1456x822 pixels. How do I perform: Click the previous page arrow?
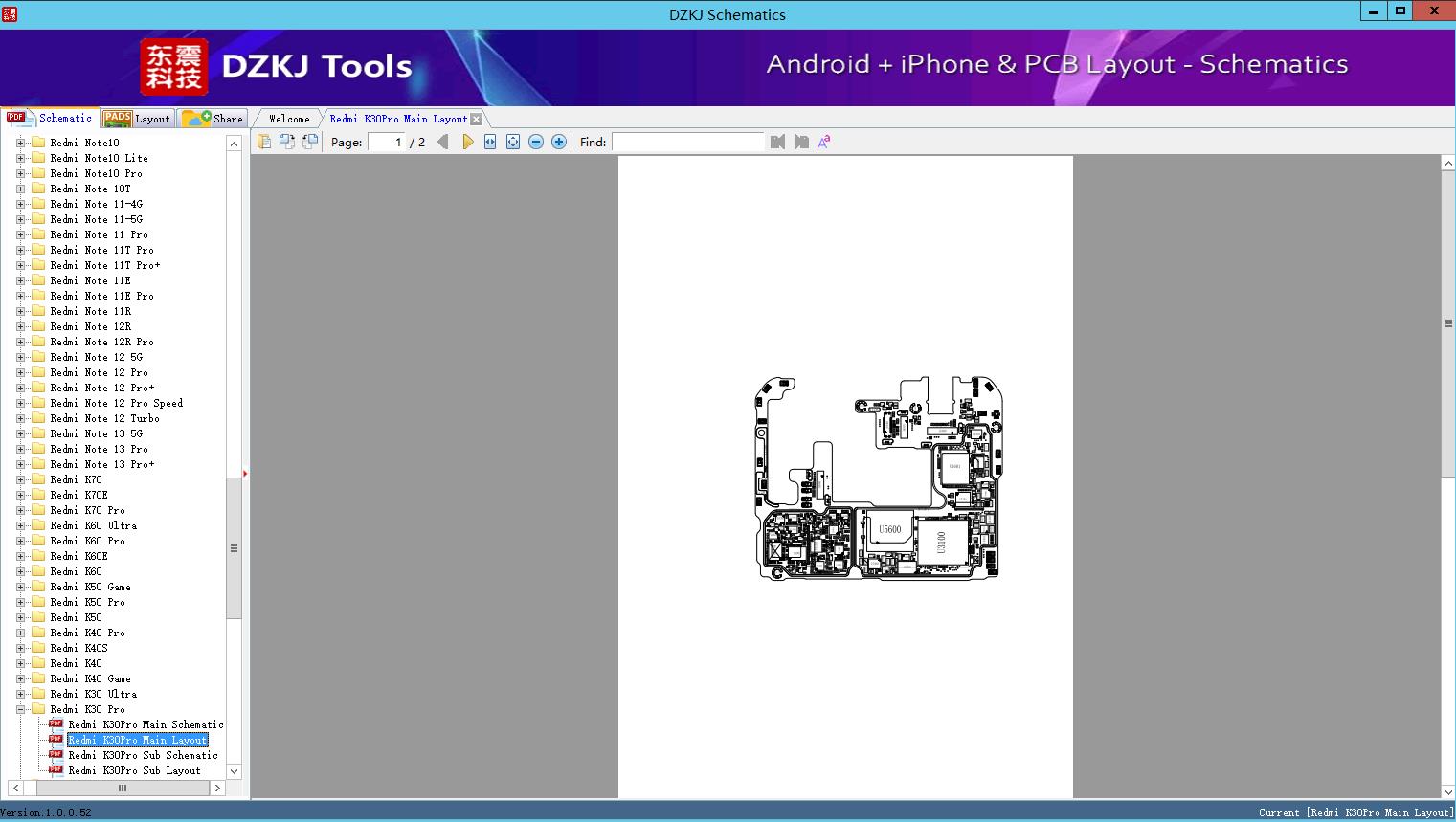coord(442,142)
